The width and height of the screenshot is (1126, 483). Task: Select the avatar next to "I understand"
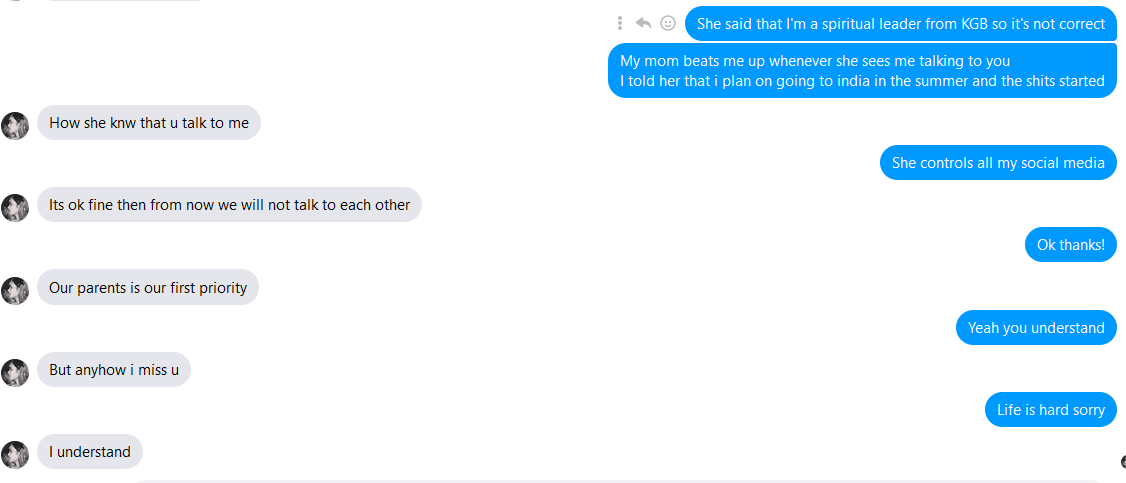tap(15, 454)
